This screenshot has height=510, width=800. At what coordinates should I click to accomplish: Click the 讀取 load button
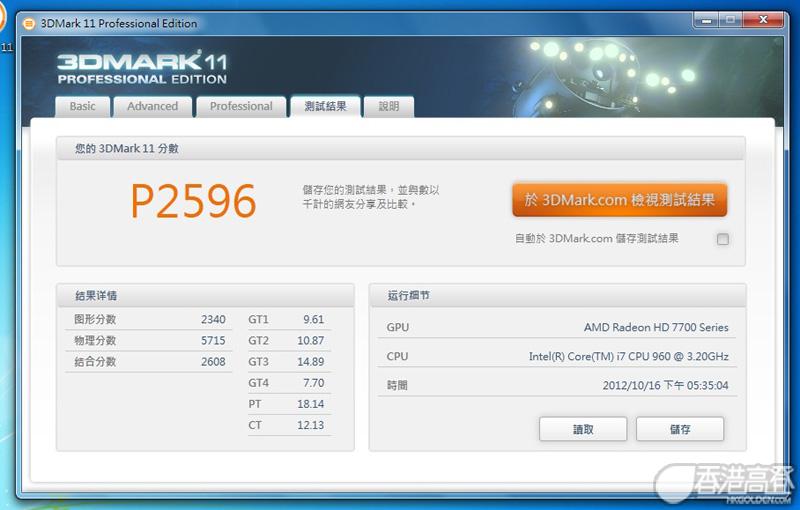coord(583,429)
